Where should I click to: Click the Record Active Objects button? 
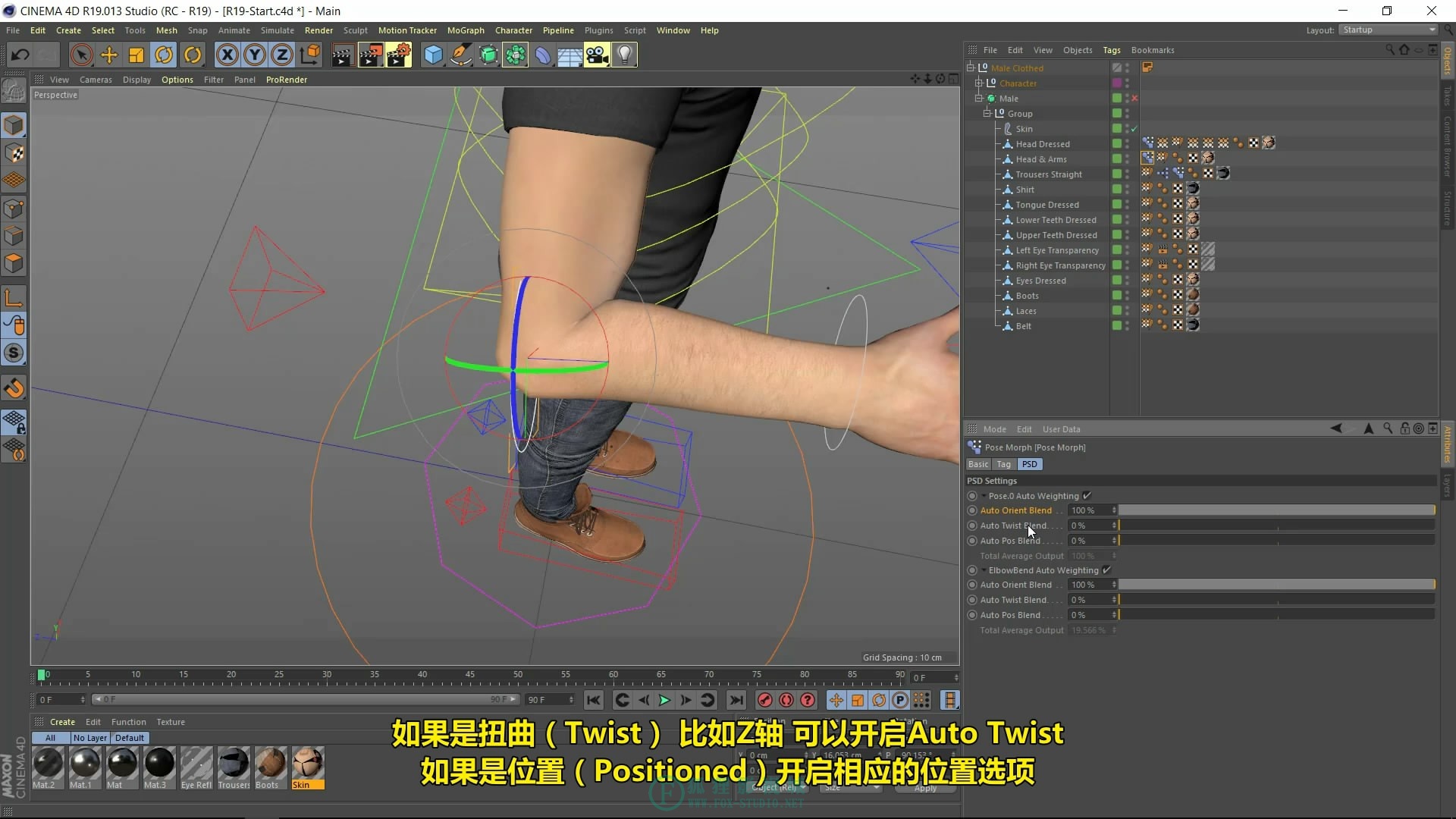pos(765,700)
